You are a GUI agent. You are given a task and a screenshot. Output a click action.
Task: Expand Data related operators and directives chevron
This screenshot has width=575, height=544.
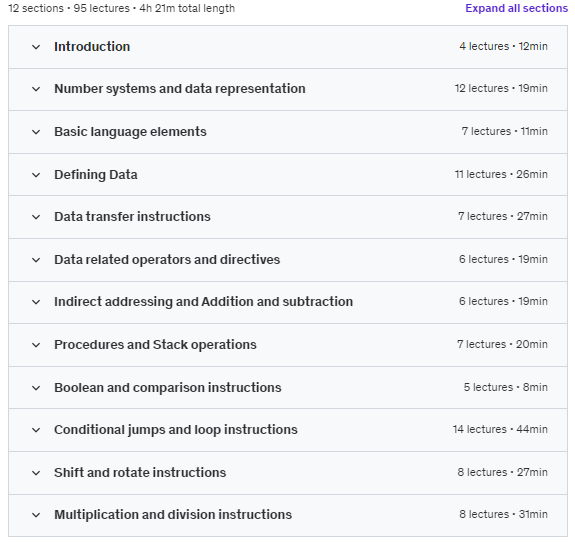coord(36,260)
